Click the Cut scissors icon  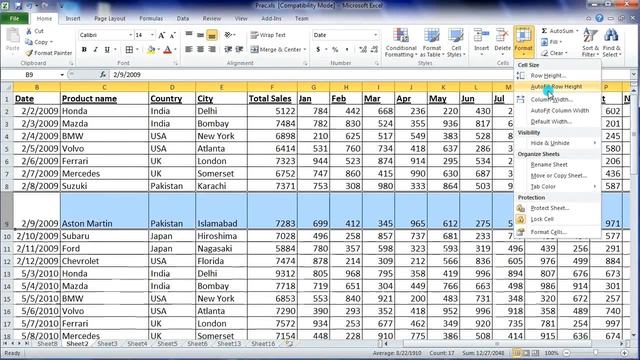[29, 31]
